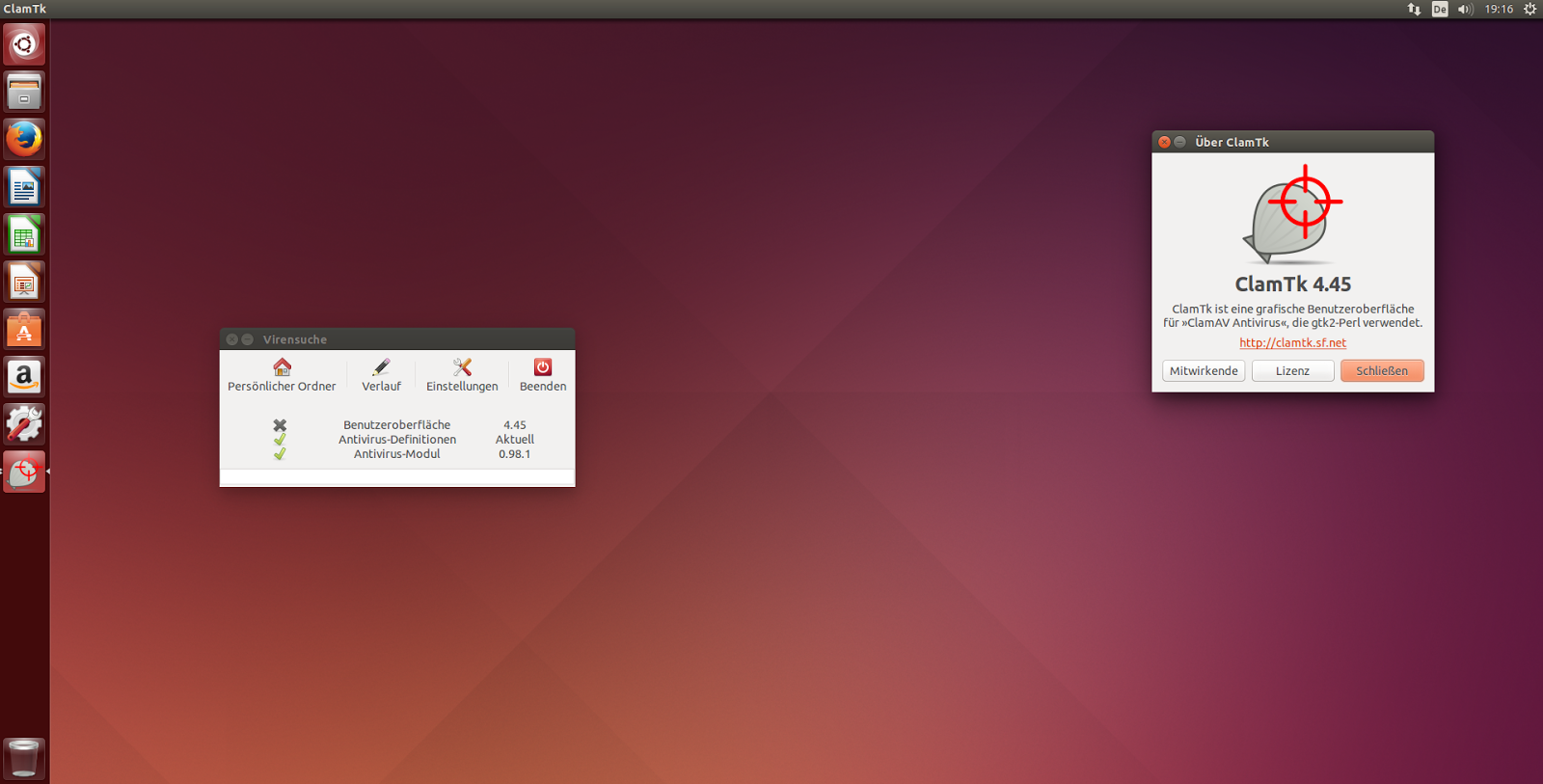Click the white status bar in Virensuche
This screenshot has width=1543, height=784.
397,478
